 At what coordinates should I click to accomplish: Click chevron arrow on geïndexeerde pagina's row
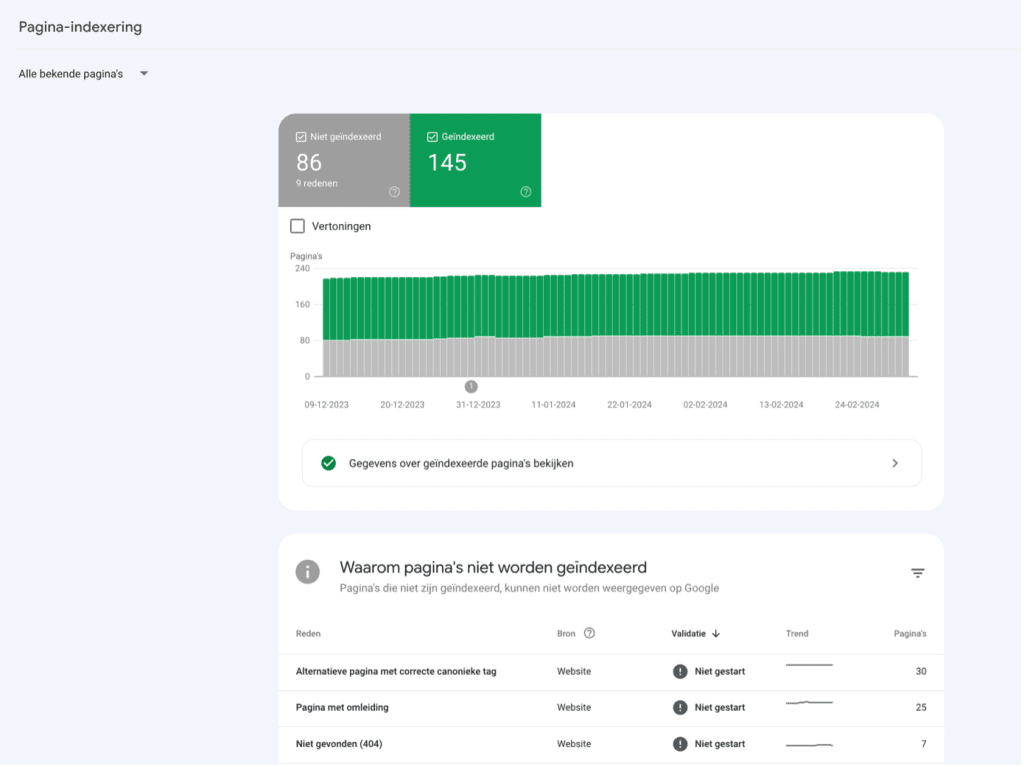pos(895,463)
